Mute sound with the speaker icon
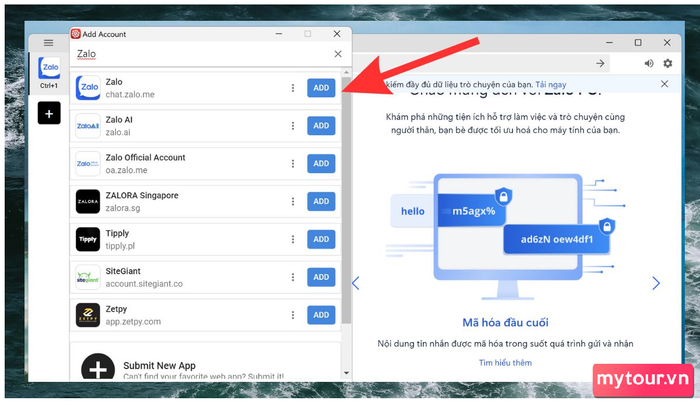Screen dimensions: 700x405 pyautogui.click(x=649, y=63)
